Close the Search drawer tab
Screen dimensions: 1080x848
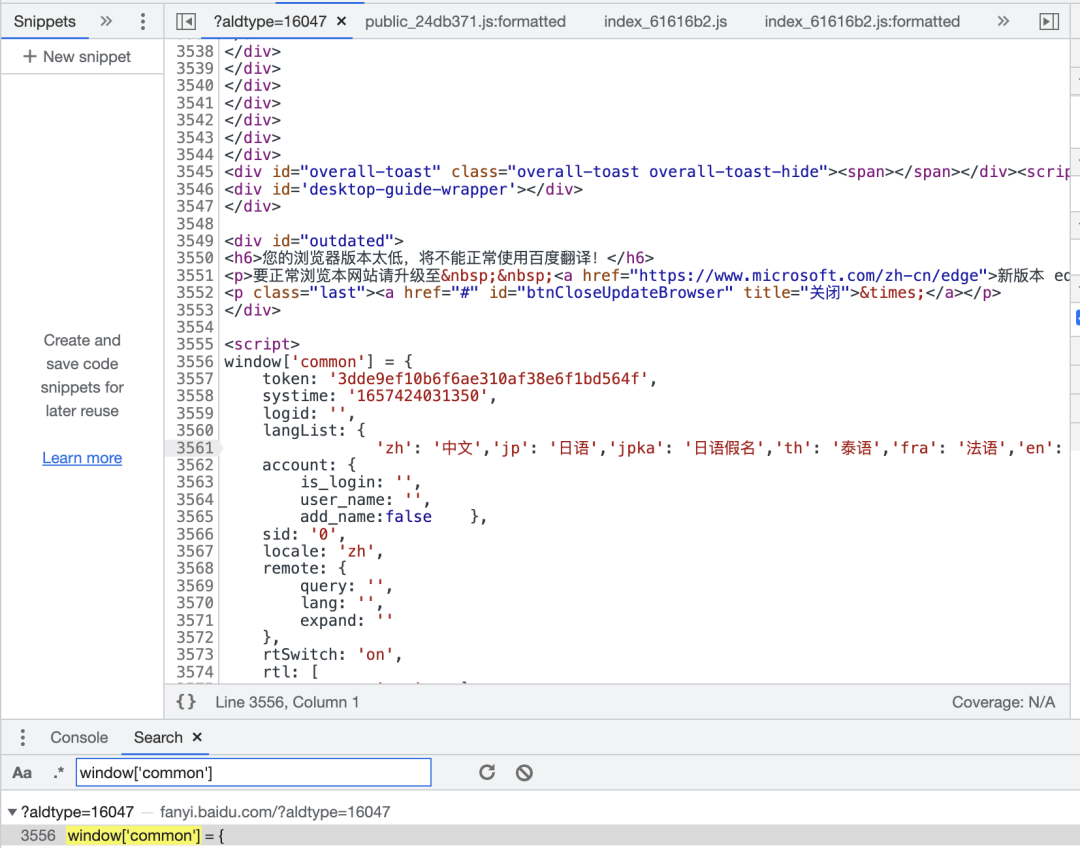point(197,737)
